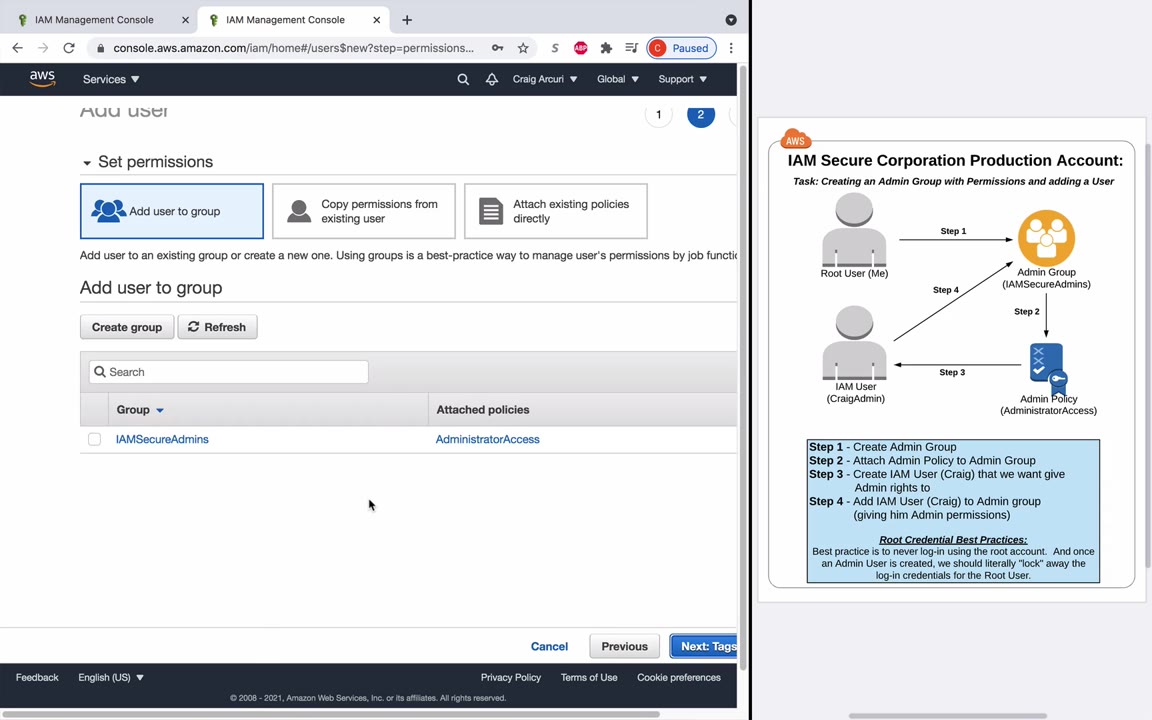Open the Terms of Use link

point(589,677)
